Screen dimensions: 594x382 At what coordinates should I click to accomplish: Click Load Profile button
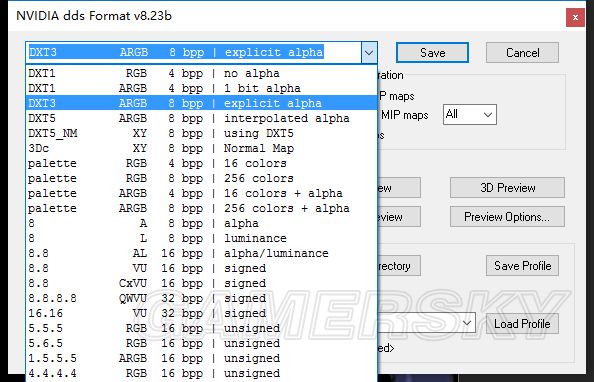pyautogui.click(x=522, y=324)
